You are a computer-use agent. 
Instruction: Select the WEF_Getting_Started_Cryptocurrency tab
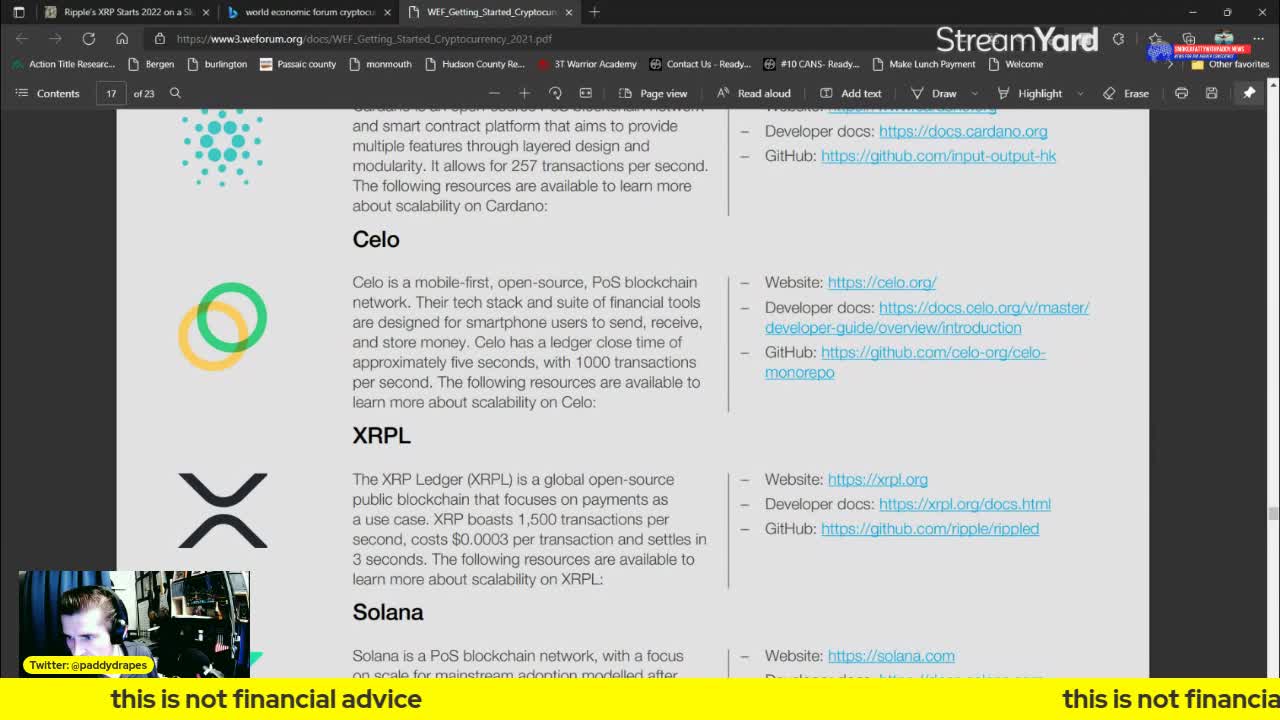pos(490,12)
